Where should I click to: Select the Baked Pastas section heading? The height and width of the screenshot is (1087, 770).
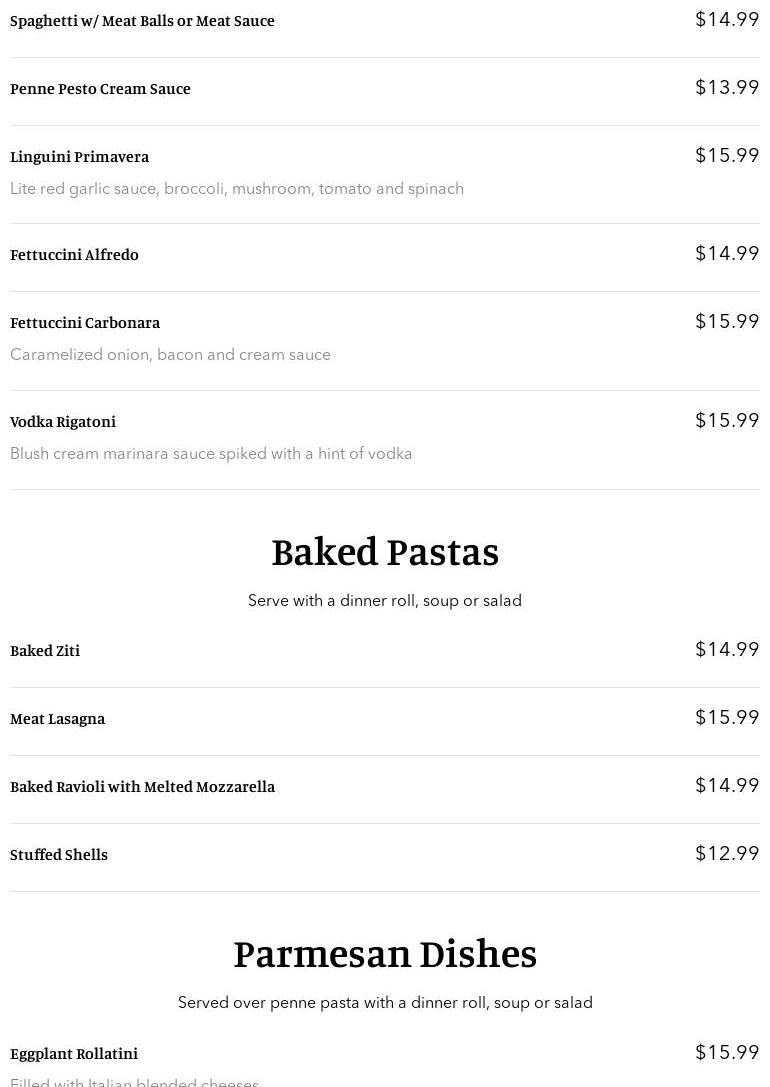(x=385, y=552)
